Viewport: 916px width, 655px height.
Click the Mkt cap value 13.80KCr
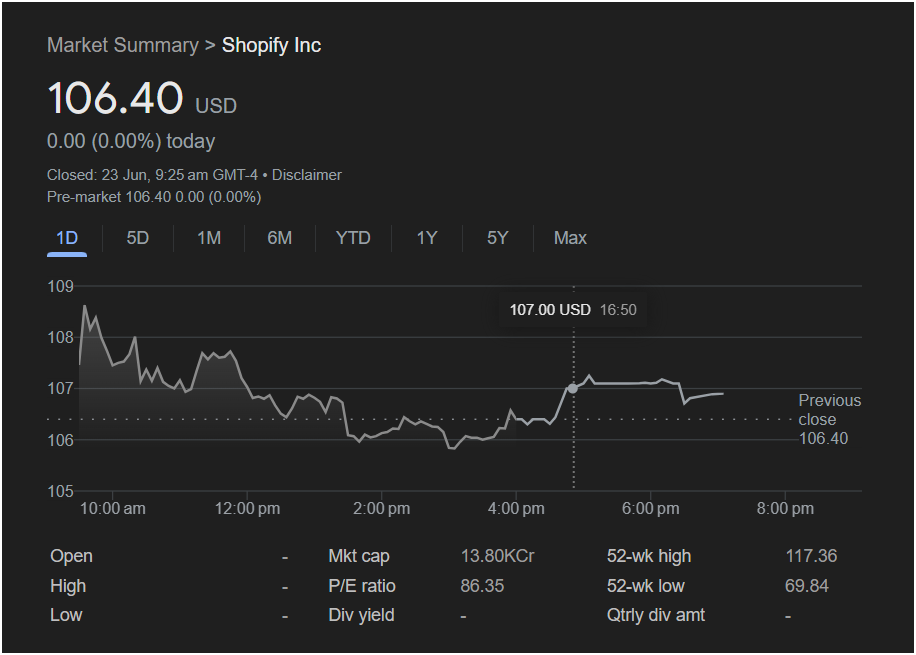point(497,556)
